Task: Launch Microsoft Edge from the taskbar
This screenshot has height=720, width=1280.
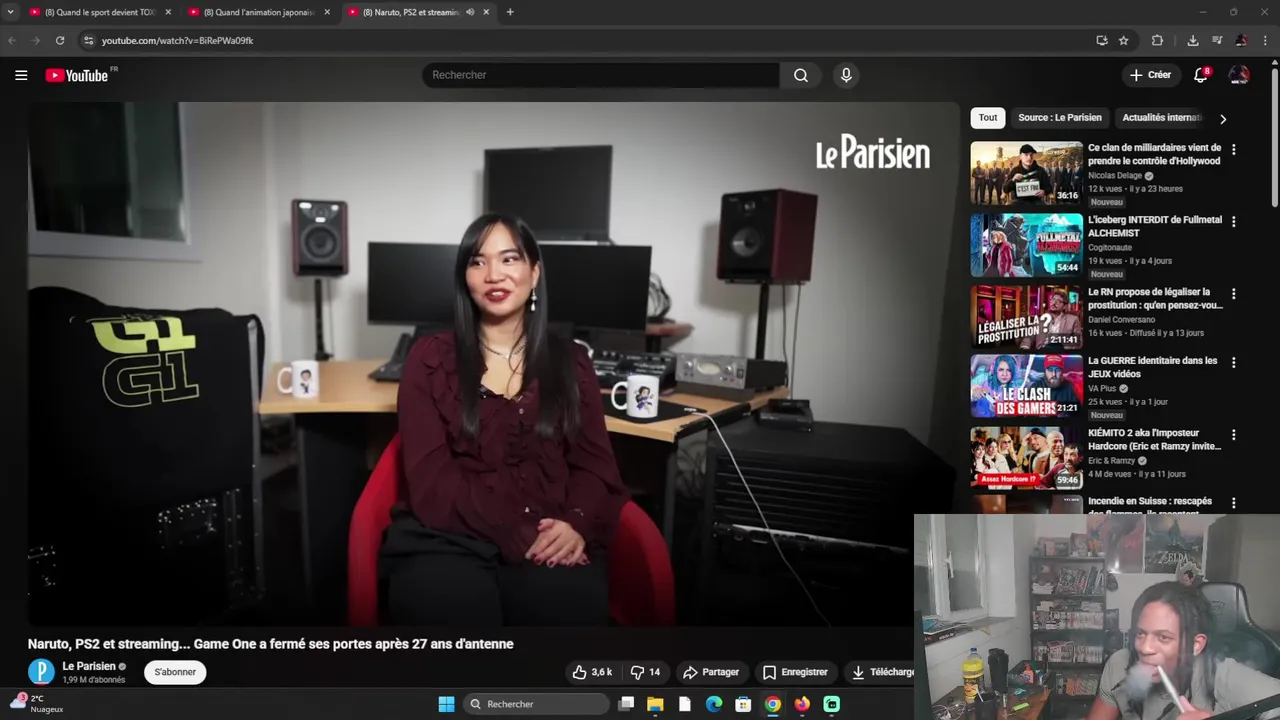Action: click(714, 704)
